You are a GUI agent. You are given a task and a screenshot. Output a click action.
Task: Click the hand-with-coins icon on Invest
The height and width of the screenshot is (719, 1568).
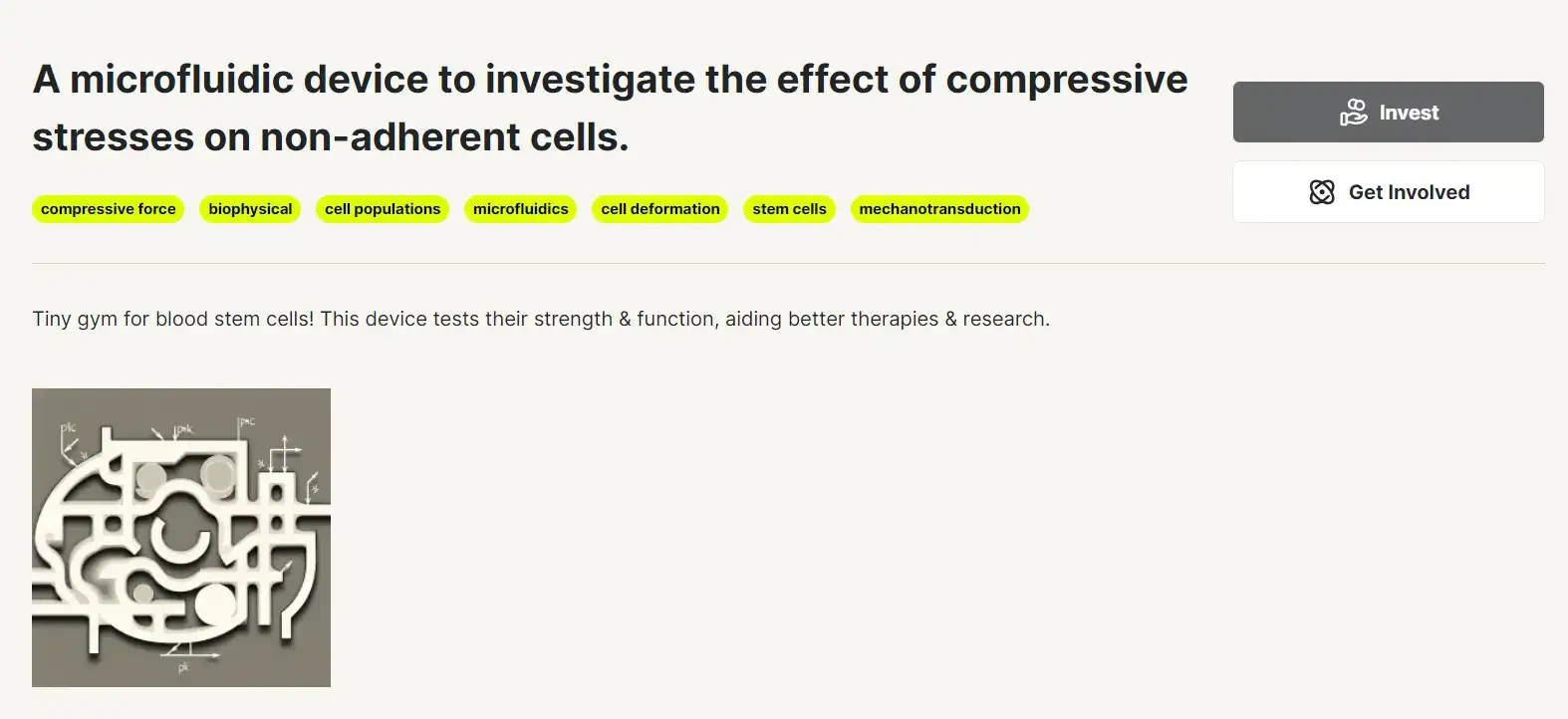click(x=1353, y=113)
